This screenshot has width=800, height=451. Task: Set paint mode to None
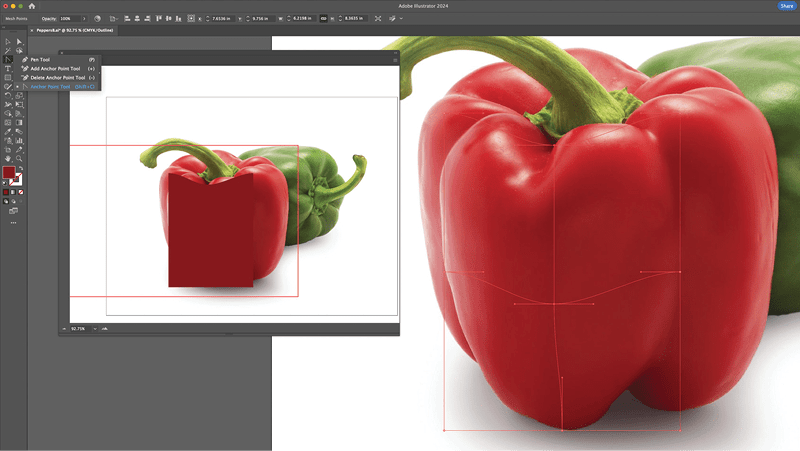(x=20, y=192)
